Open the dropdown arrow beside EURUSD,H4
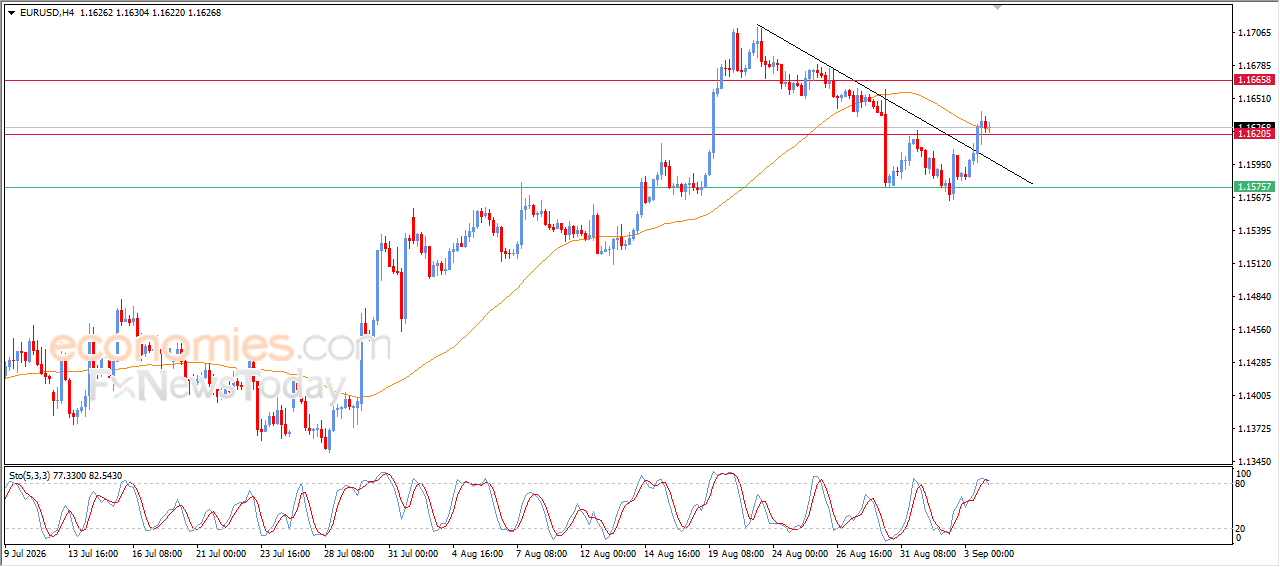 click(11, 12)
